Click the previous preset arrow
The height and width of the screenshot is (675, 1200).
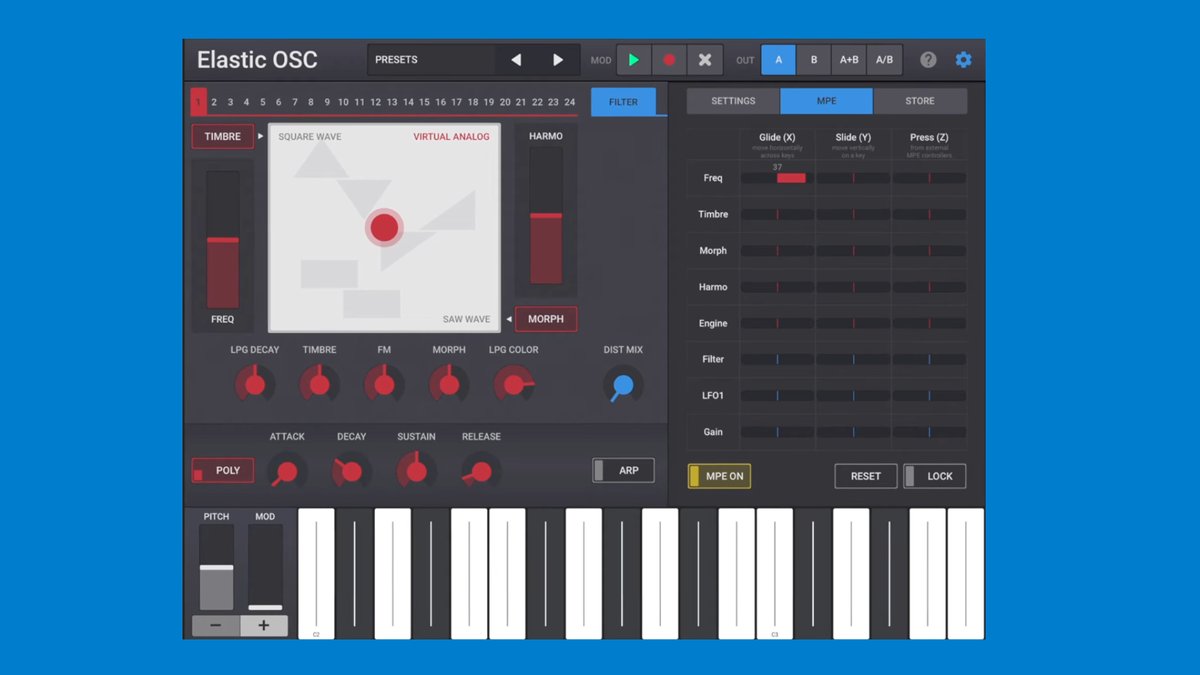[516, 59]
